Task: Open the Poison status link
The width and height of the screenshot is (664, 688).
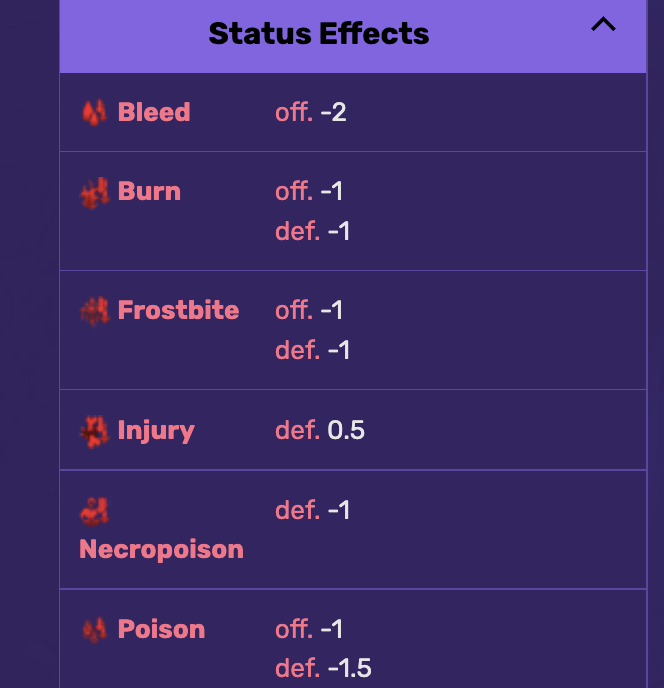Action: [161, 629]
